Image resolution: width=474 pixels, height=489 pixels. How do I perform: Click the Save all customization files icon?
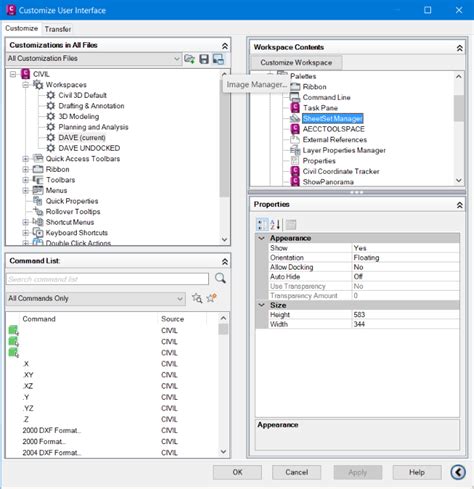click(x=204, y=59)
